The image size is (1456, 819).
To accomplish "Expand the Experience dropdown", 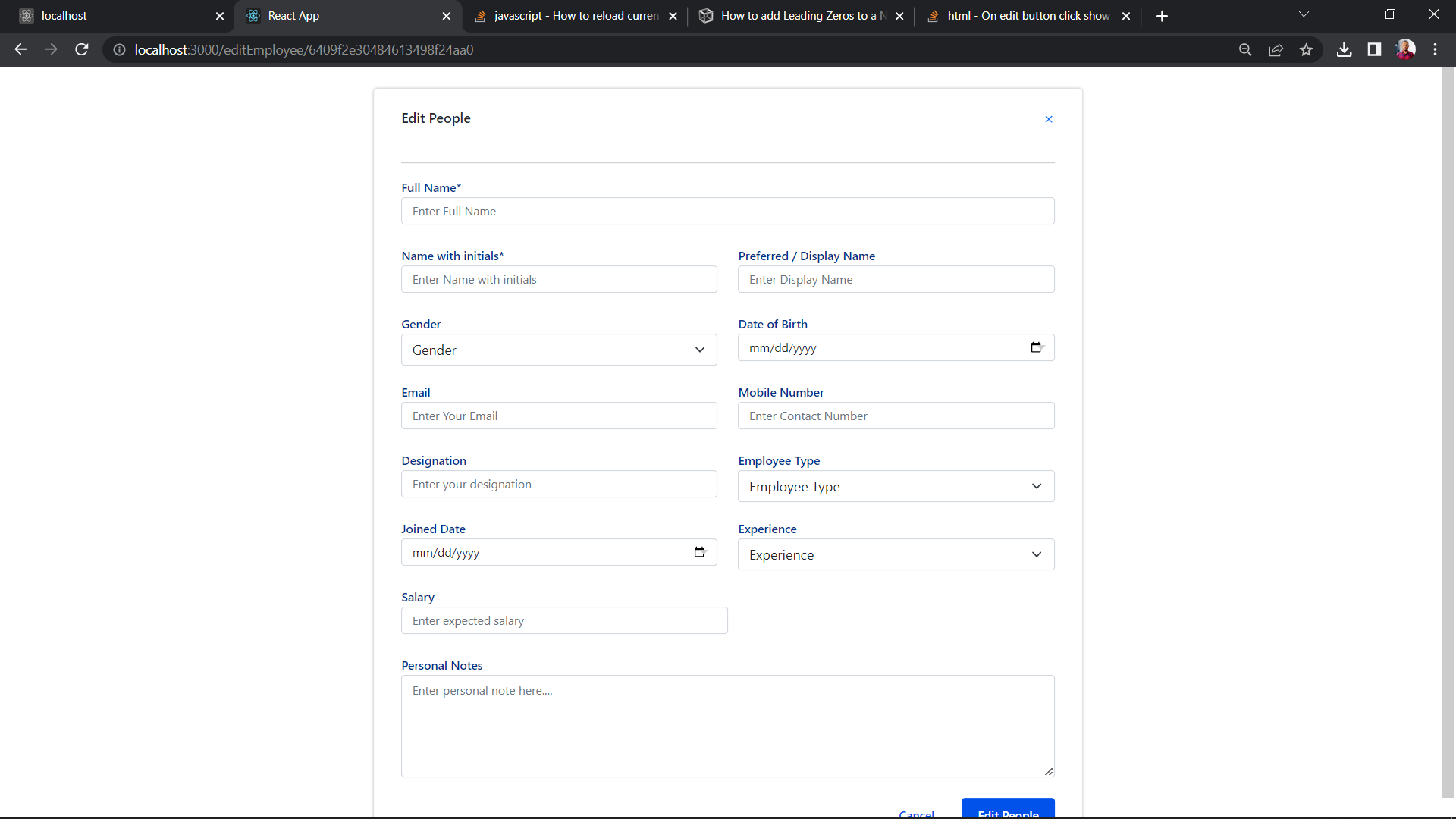I will [x=896, y=554].
